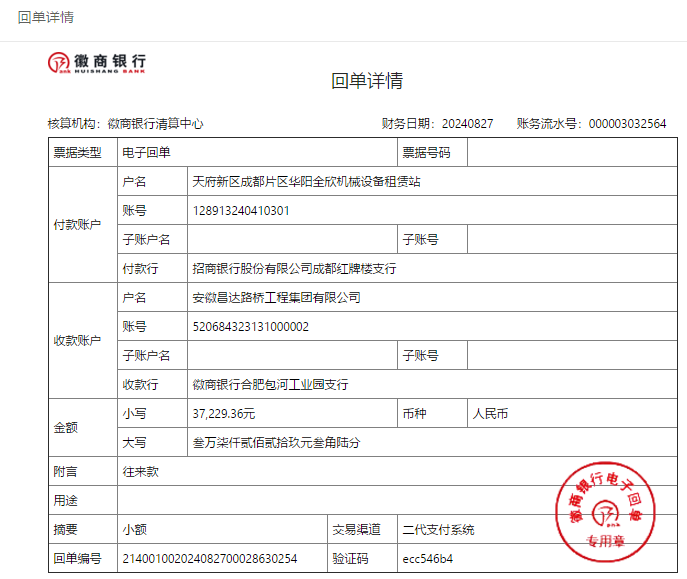Click the top-left 回单详情 page header
687x579 pixels.
point(46,18)
